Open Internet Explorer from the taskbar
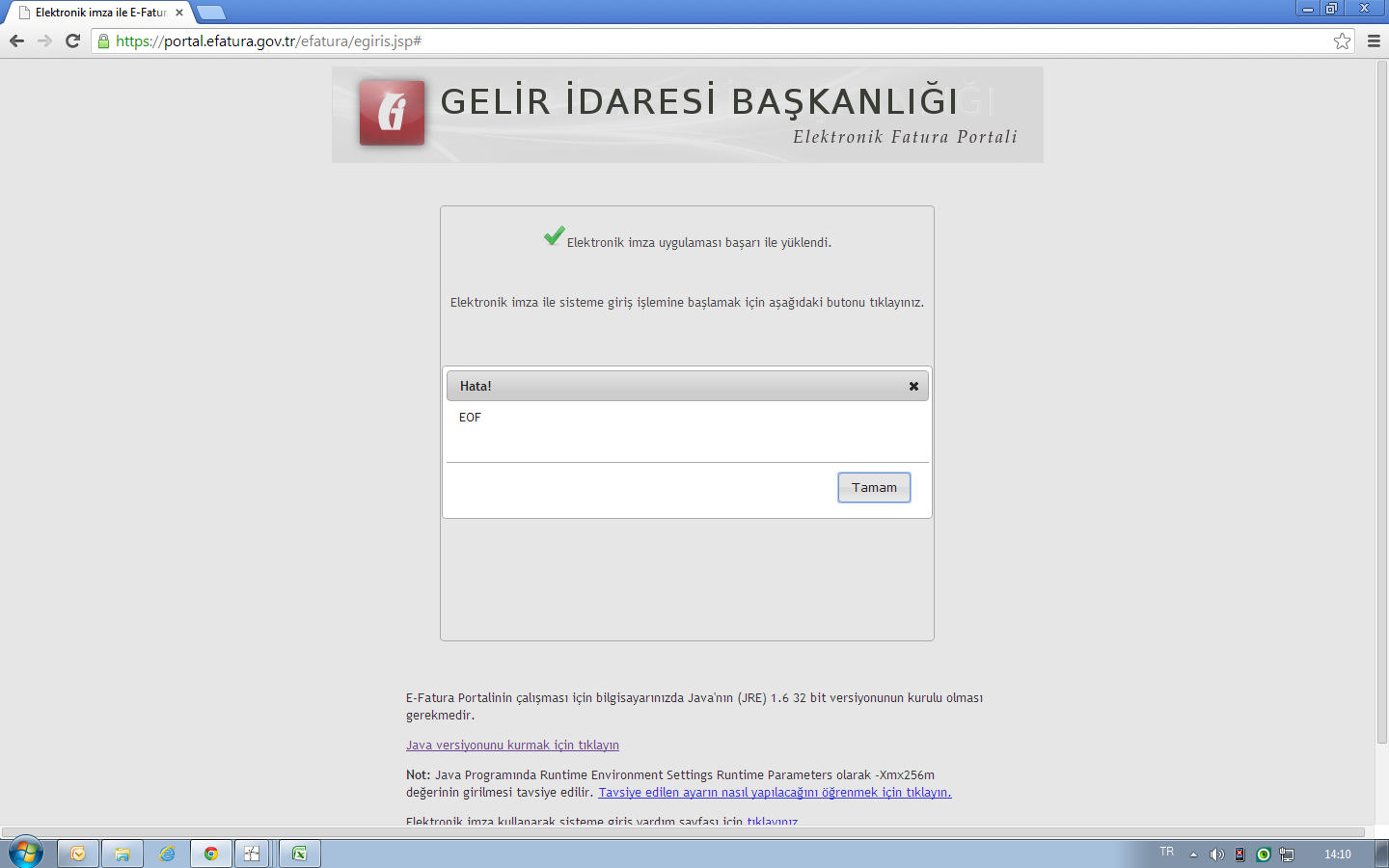This screenshot has width=1389, height=868. point(167,854)
